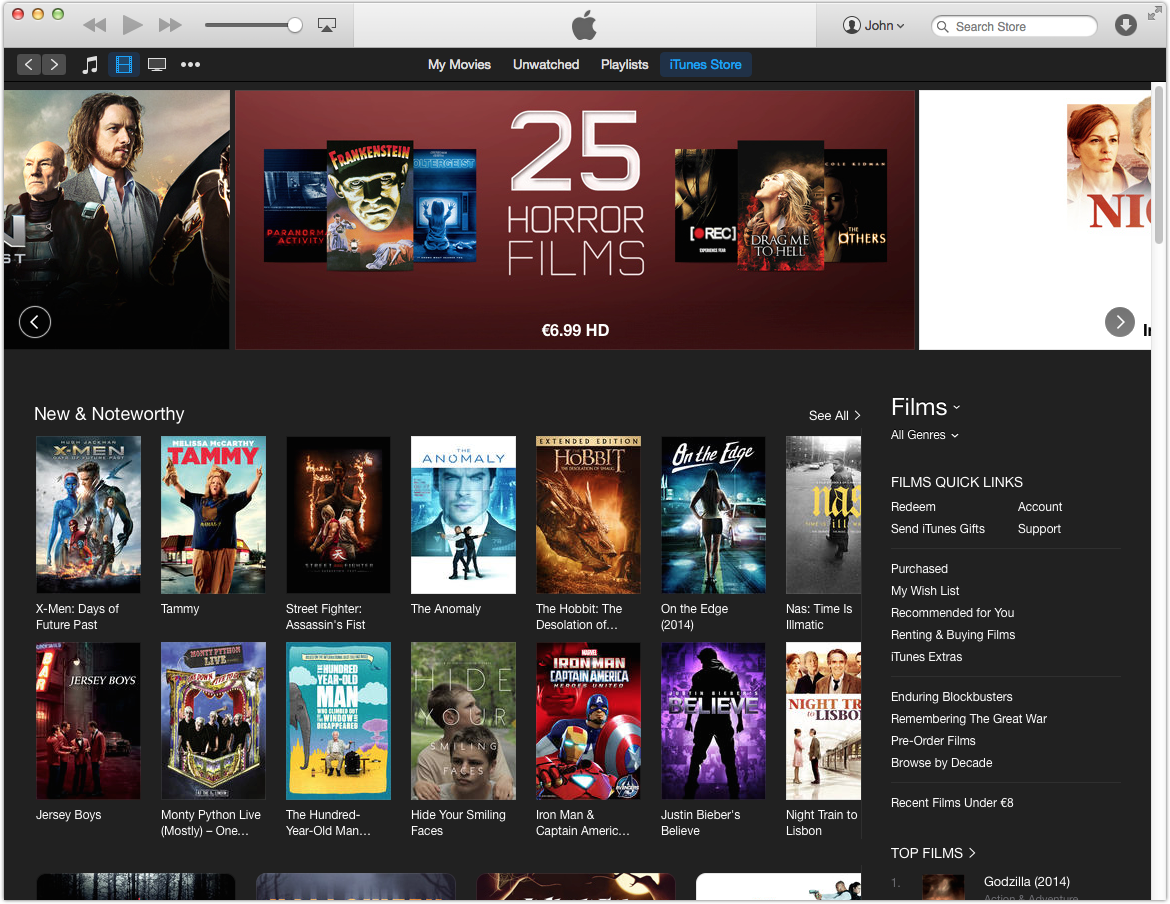Open the Purchased link
The height and width of the screenshot is (904, 1170).
919,568
